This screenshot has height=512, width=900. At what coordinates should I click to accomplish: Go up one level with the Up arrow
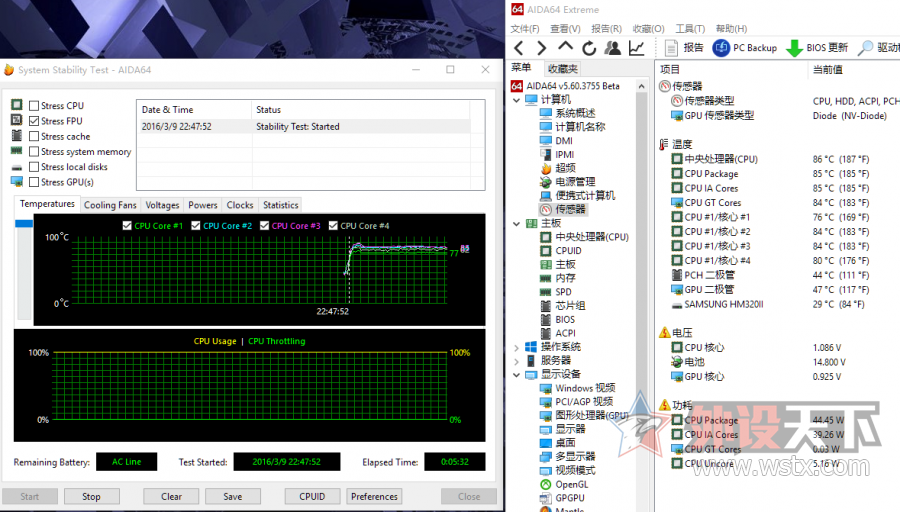[x=565, y=47]
